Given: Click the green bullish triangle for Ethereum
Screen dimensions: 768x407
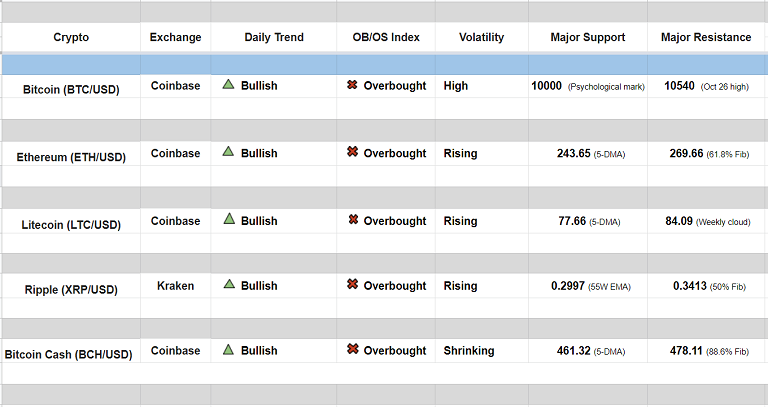Looking at the screenshot, I should tap(228, 152).
